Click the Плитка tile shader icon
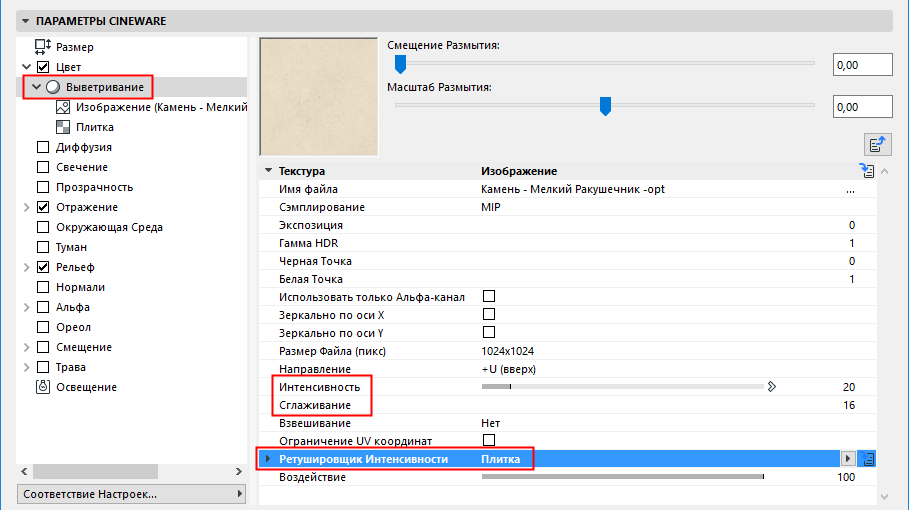The height and width of the screenshot is (510, 909). 63,127
